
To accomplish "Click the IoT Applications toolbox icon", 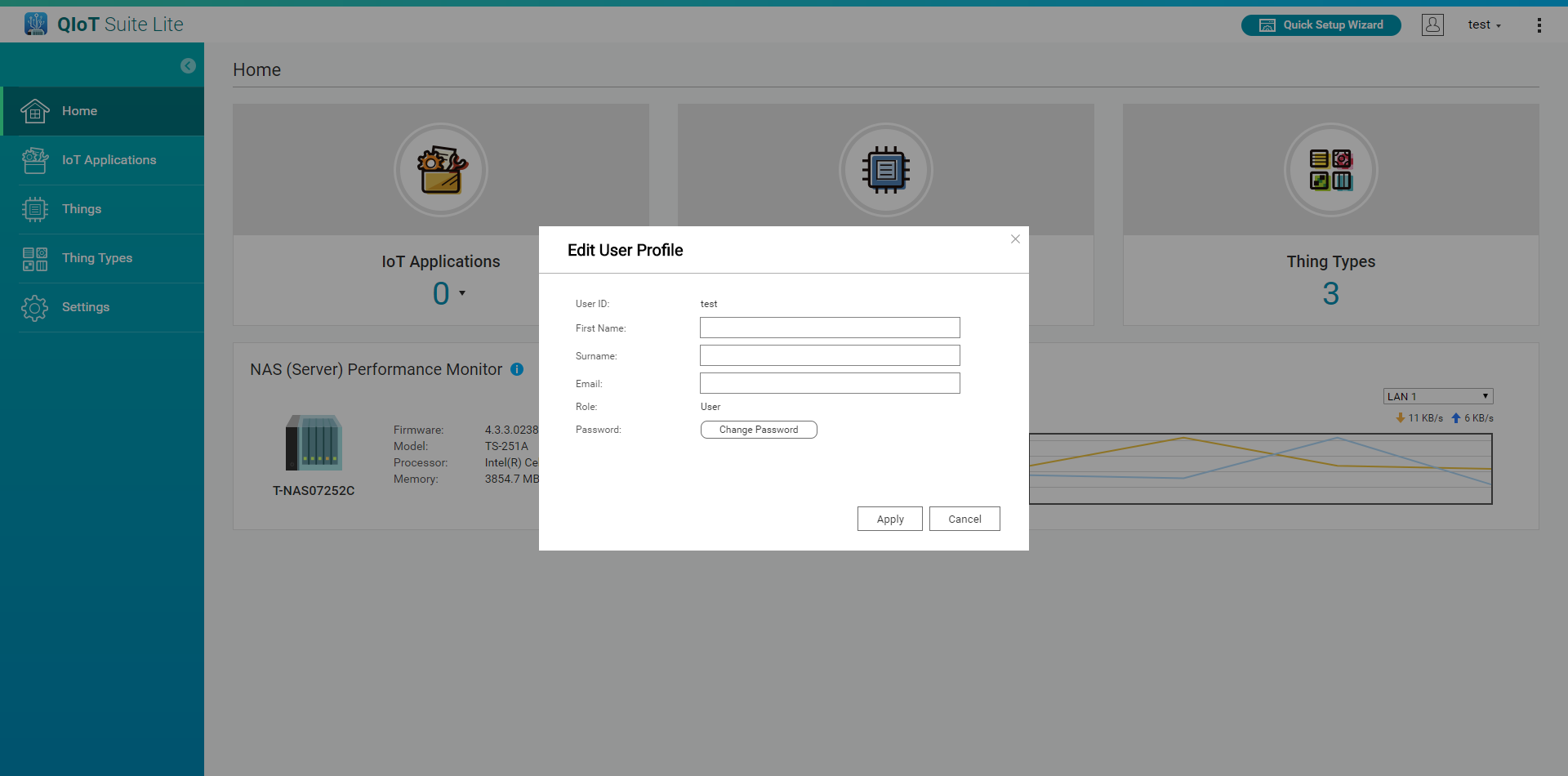I will [x=441, y=170].
